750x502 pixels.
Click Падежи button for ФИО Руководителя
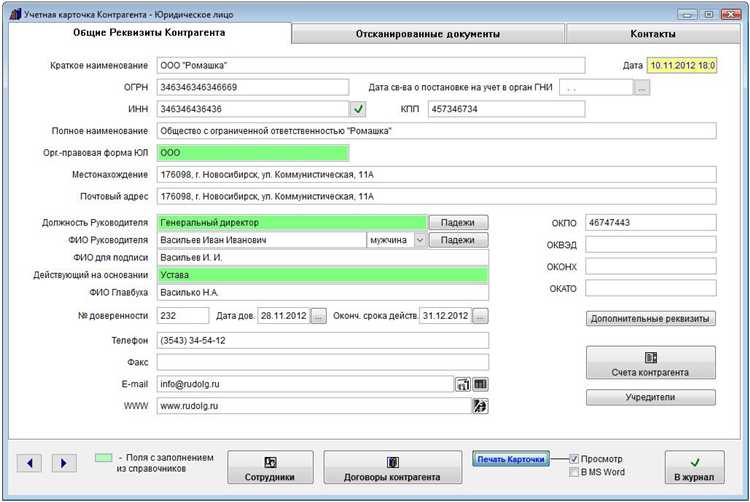click(x=458, y=240)
